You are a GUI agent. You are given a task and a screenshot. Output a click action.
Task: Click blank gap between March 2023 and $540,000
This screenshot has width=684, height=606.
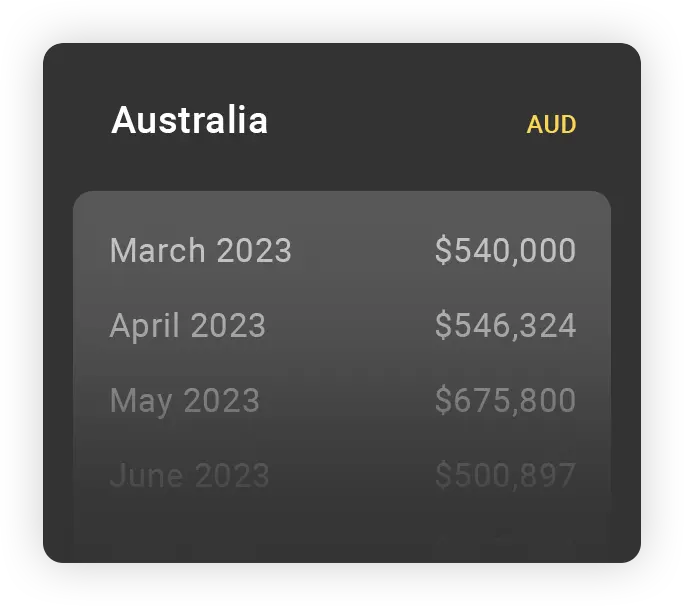[362, 250]
